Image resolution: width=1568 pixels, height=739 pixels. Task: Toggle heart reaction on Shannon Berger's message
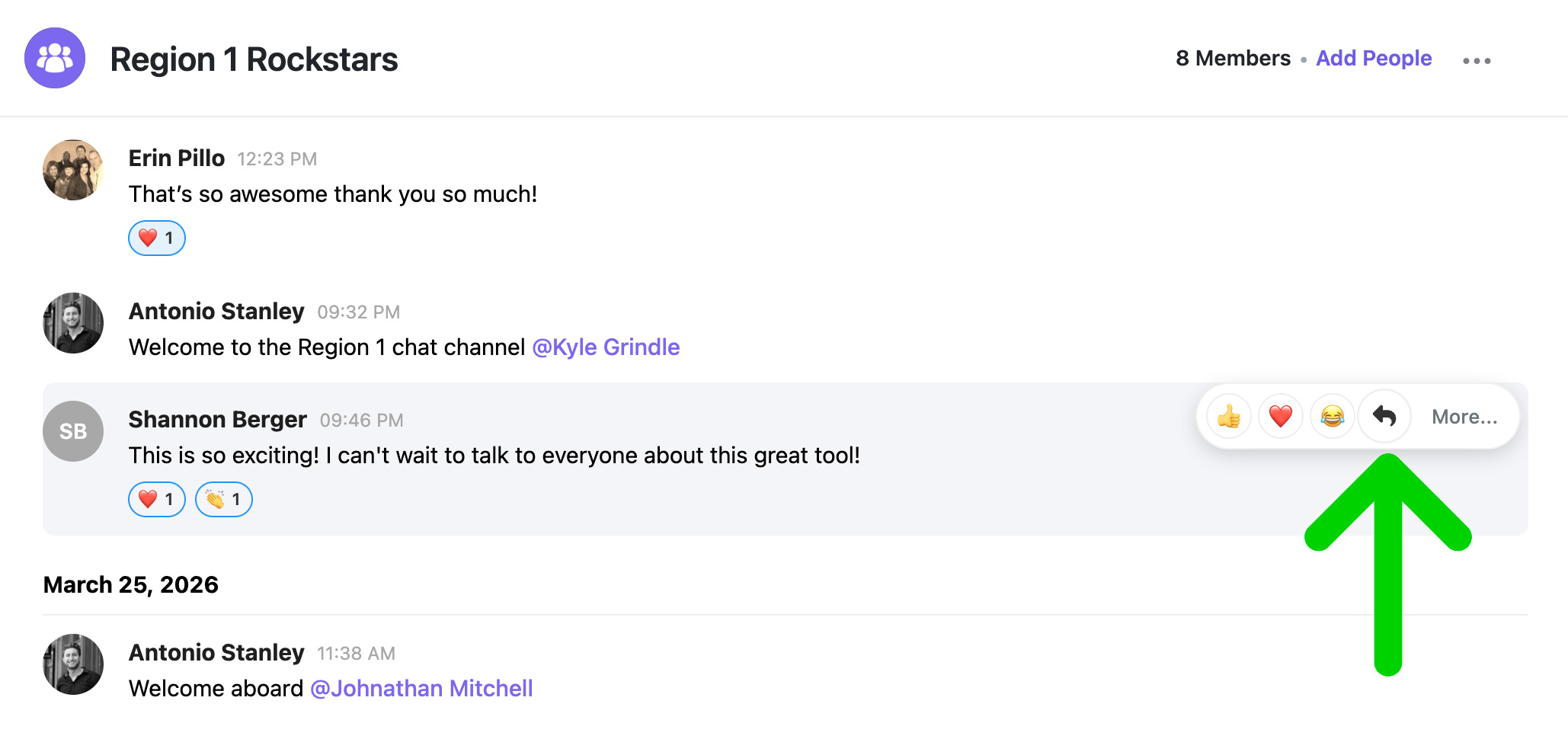point(157,499)
